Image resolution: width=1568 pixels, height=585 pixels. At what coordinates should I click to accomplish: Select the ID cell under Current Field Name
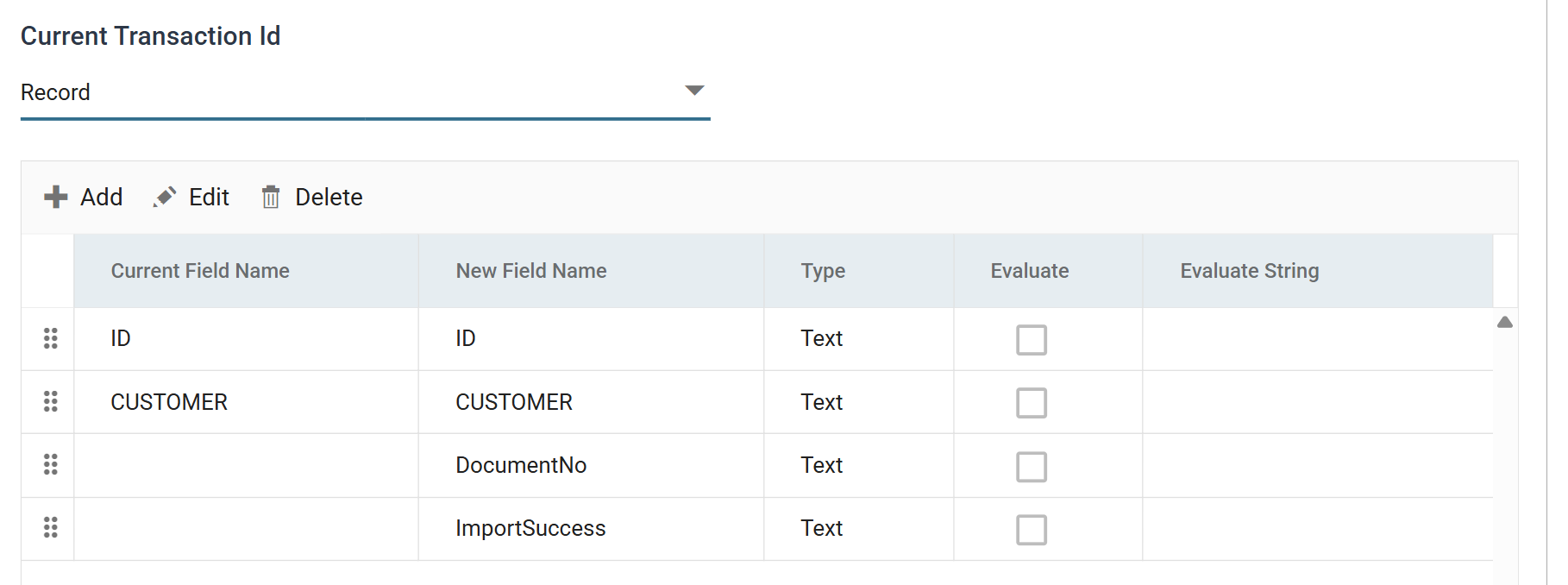[x=247, y=339]
